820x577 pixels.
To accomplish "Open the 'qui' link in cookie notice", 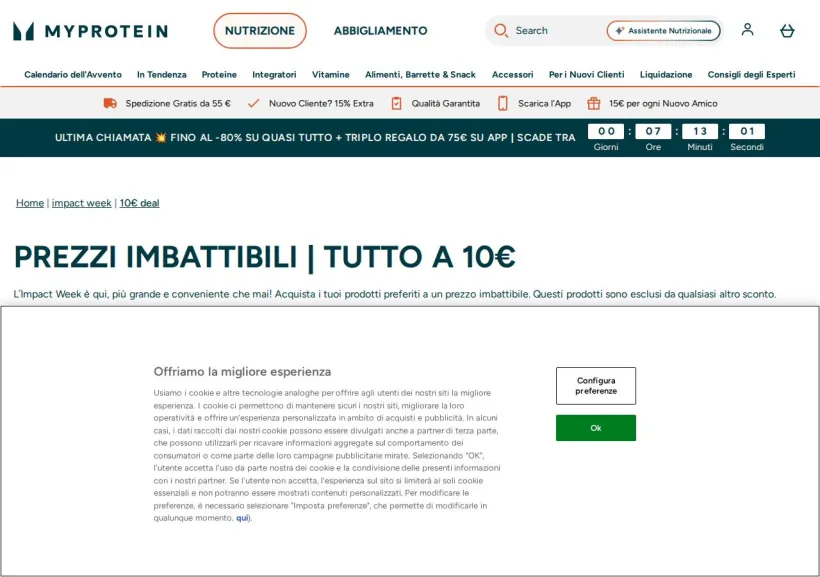I will (x=242, y=518).
